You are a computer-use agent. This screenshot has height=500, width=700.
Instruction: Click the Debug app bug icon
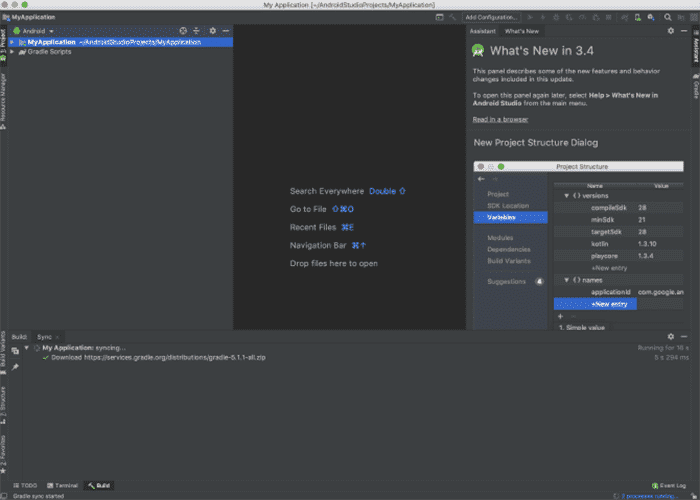556,17
